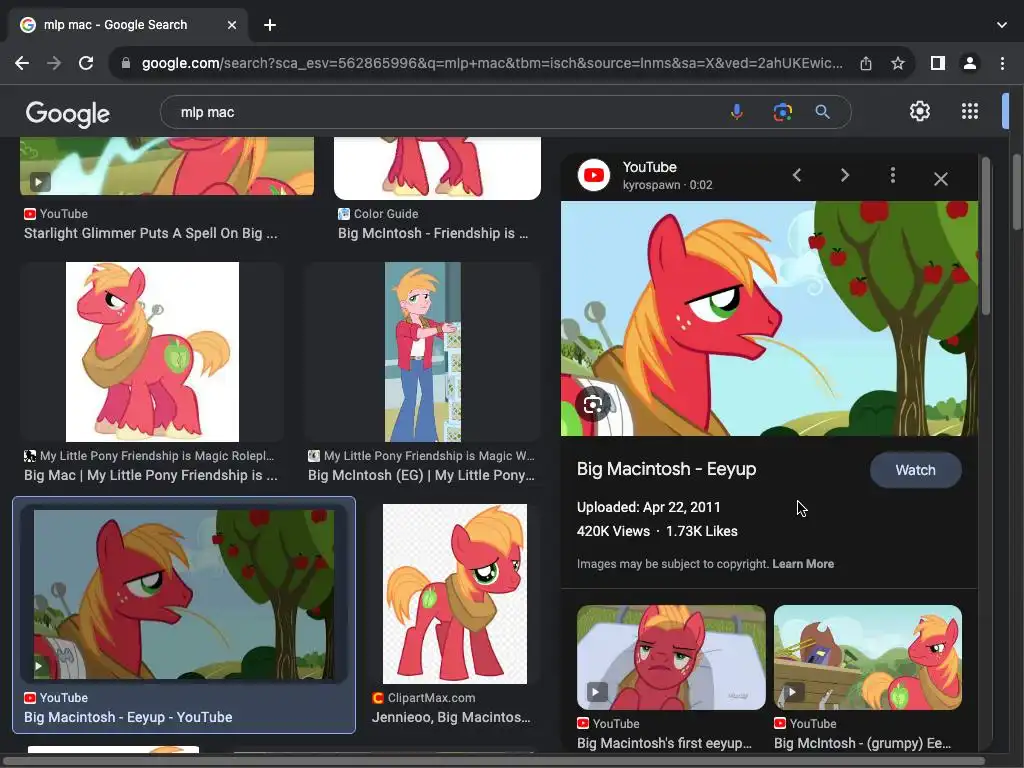Select the 'mlp mac - Google Search' tab
The image size is (1024, 768).
[128, 25]
